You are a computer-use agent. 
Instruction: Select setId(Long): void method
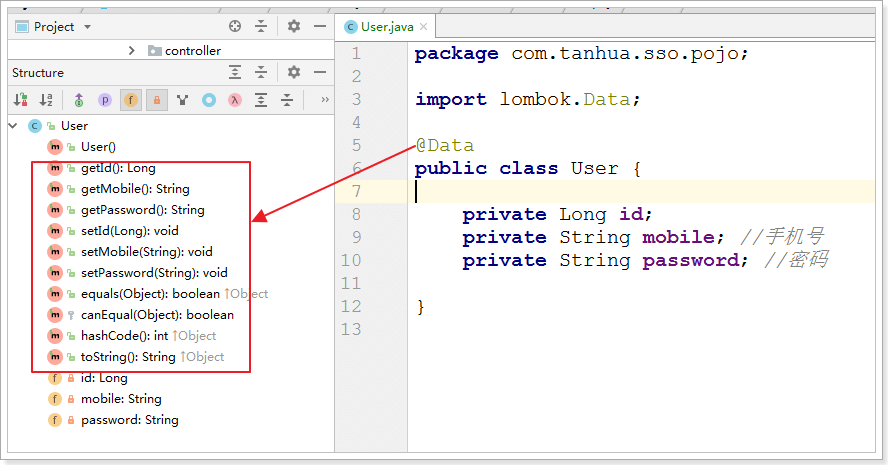click(x=129, y=231)
